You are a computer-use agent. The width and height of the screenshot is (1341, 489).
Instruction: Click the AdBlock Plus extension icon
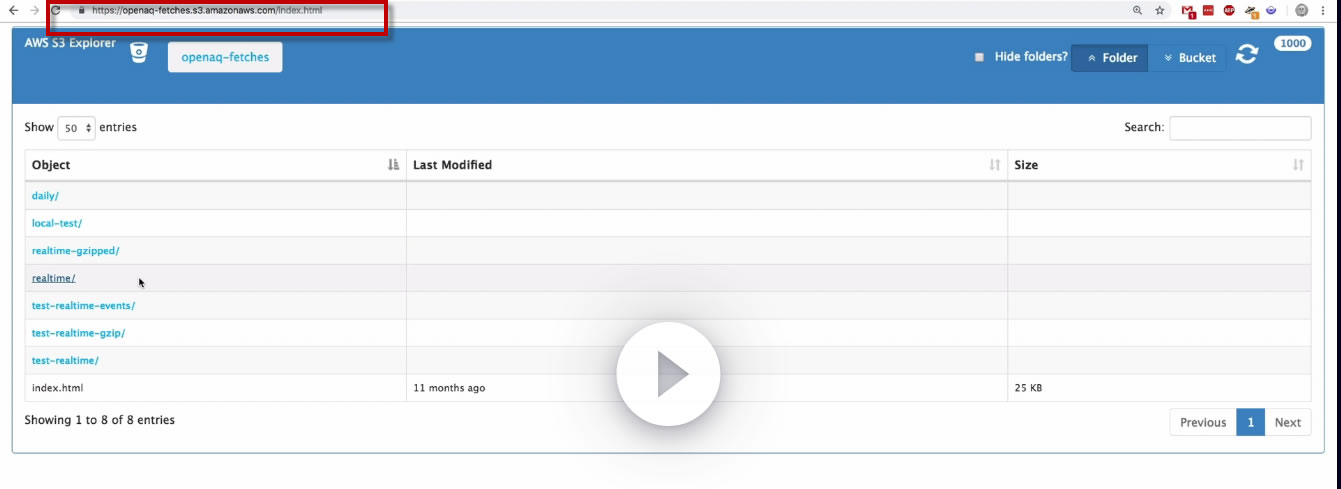coord(1229,10)
